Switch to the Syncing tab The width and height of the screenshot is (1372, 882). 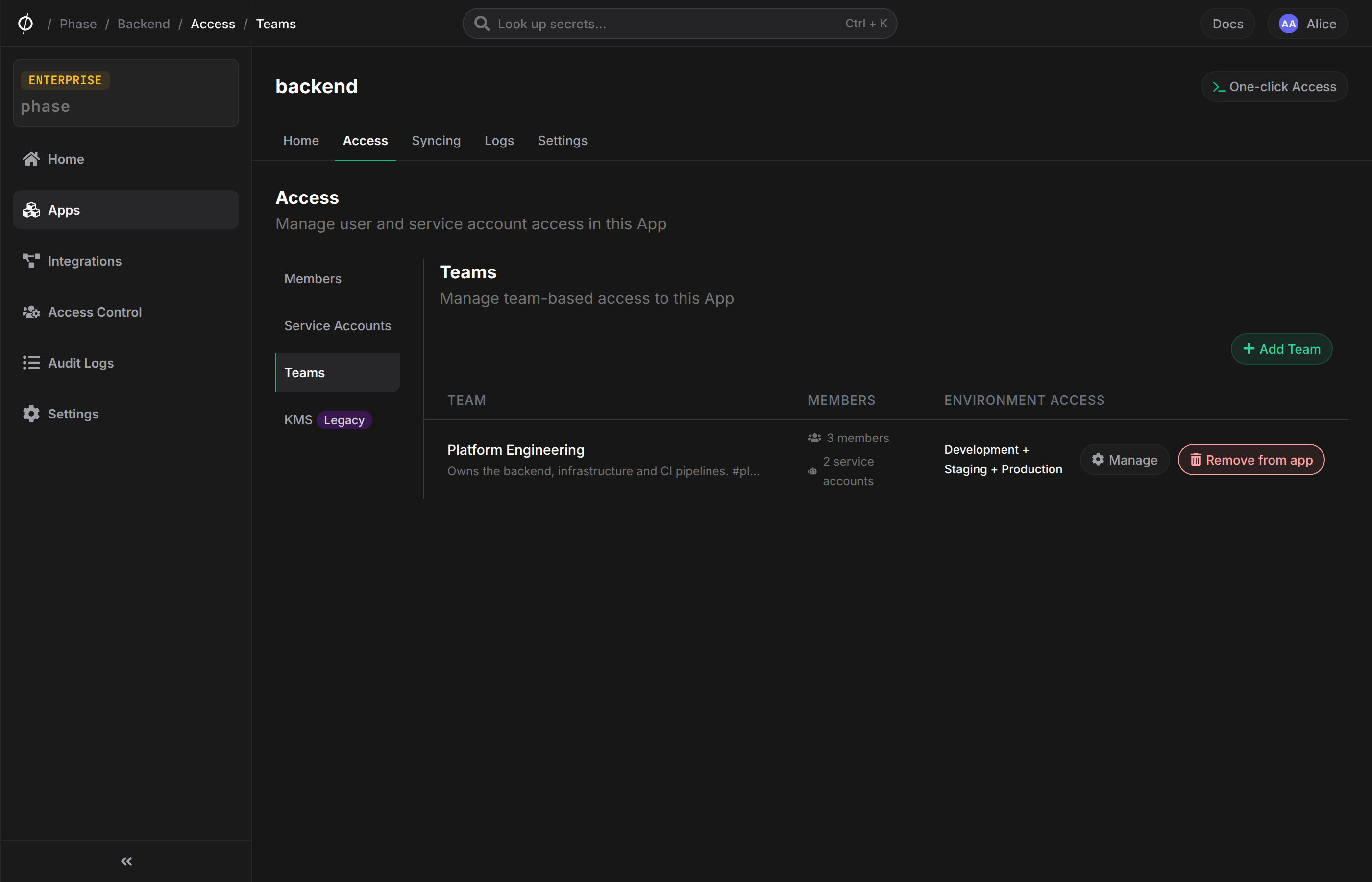tap(436, 140)
